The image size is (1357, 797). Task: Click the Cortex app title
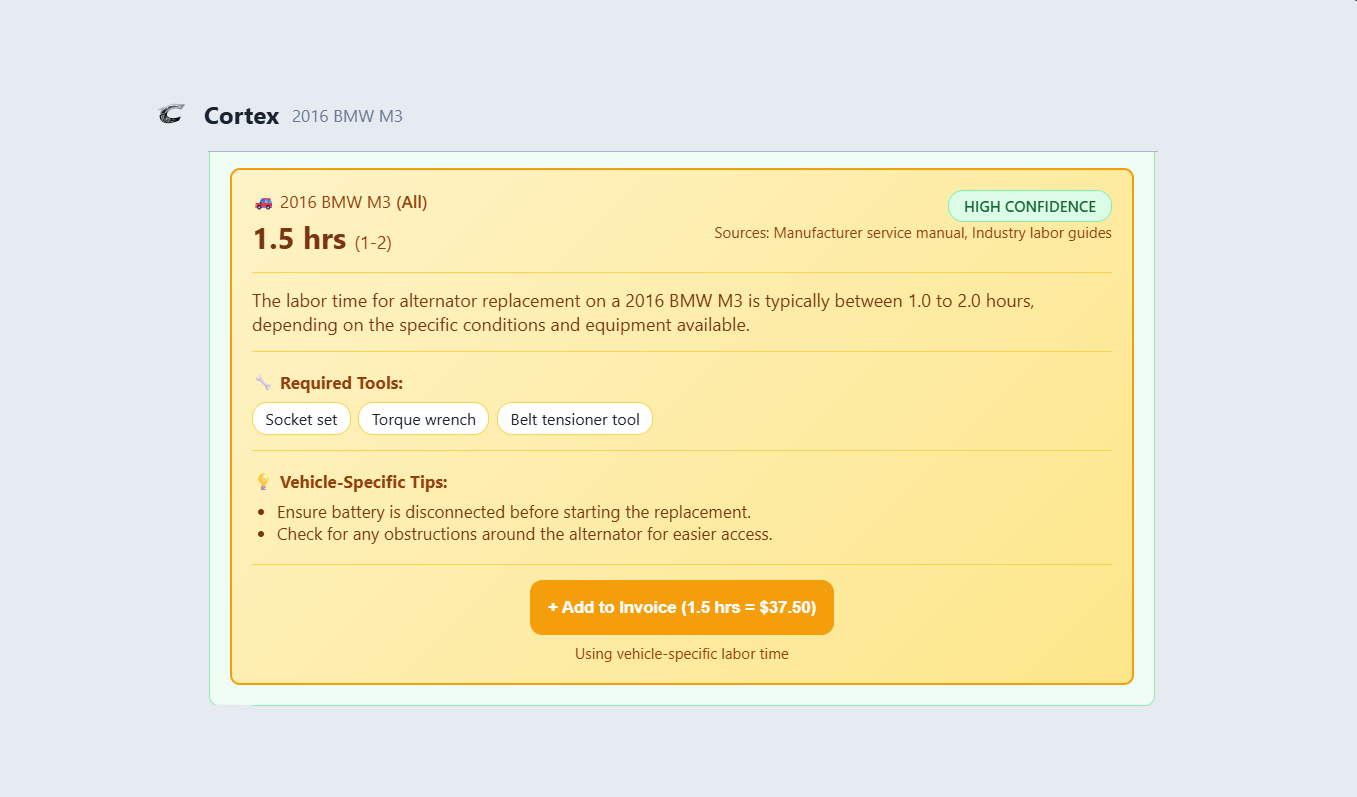pyautogui.click(x=241, y=116)
